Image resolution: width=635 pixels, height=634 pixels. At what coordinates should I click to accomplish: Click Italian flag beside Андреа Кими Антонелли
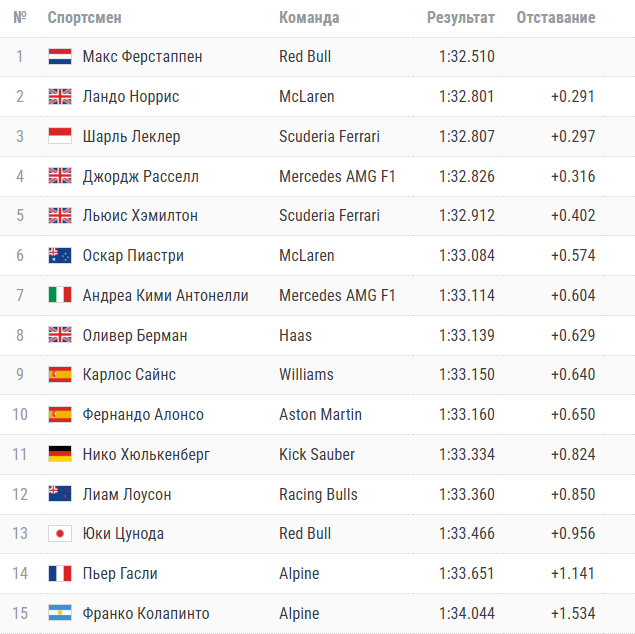(59, 295)
